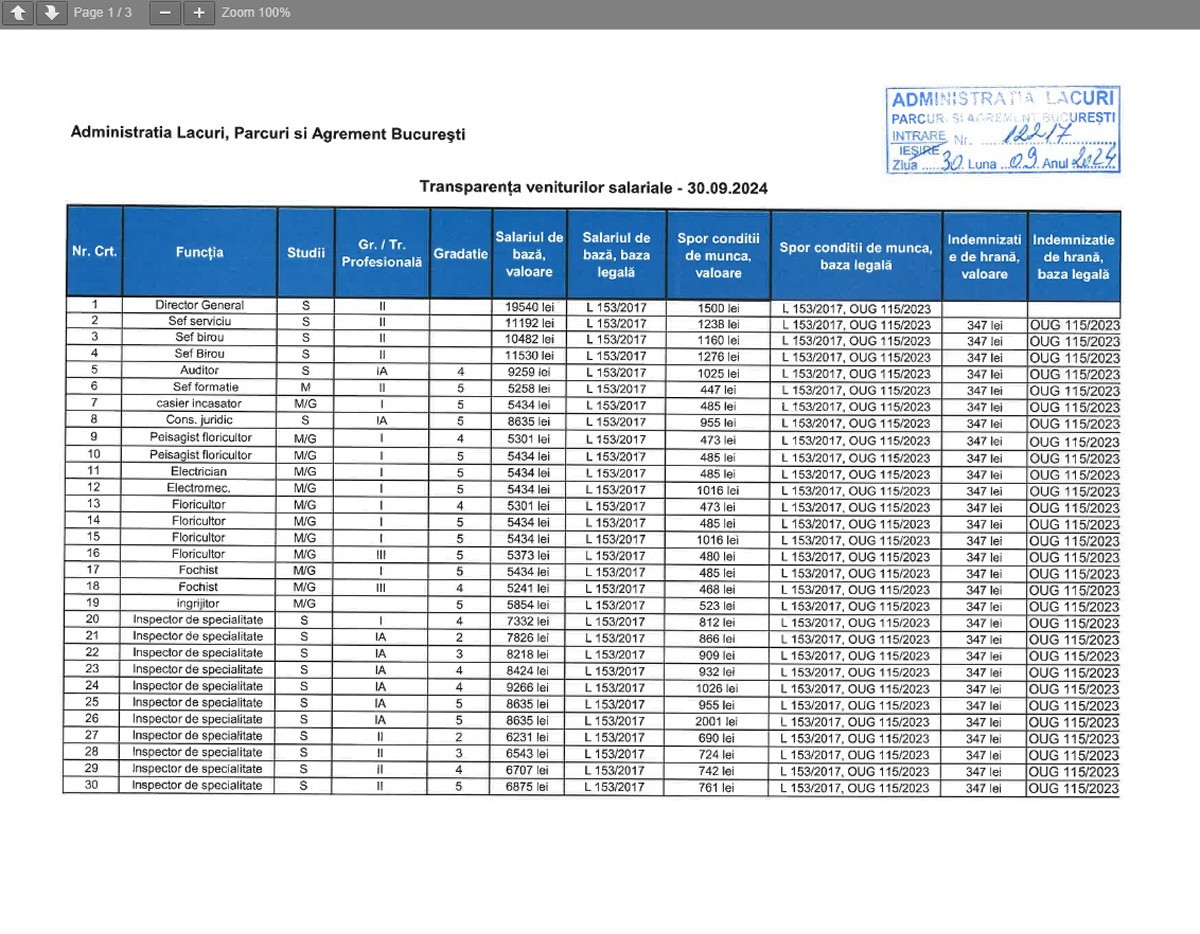1200x934 pixels.
Task: Click the base salary '5373 lei'
Action: [x=529, y=555]
